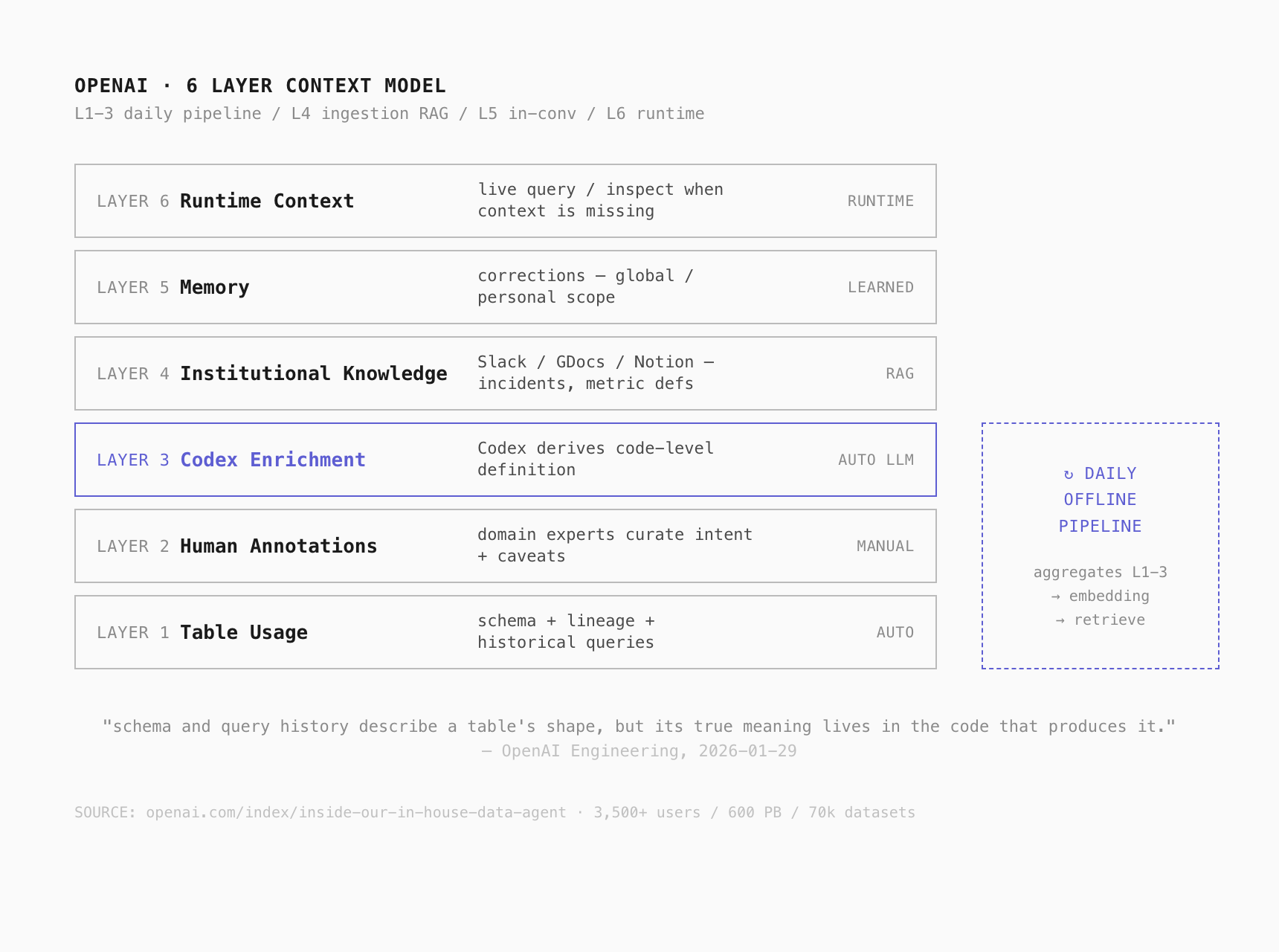The image size is (1279, 952).
Task: Click 'live query / inspect when context is missing'
Action: click(x=600, y=200)
